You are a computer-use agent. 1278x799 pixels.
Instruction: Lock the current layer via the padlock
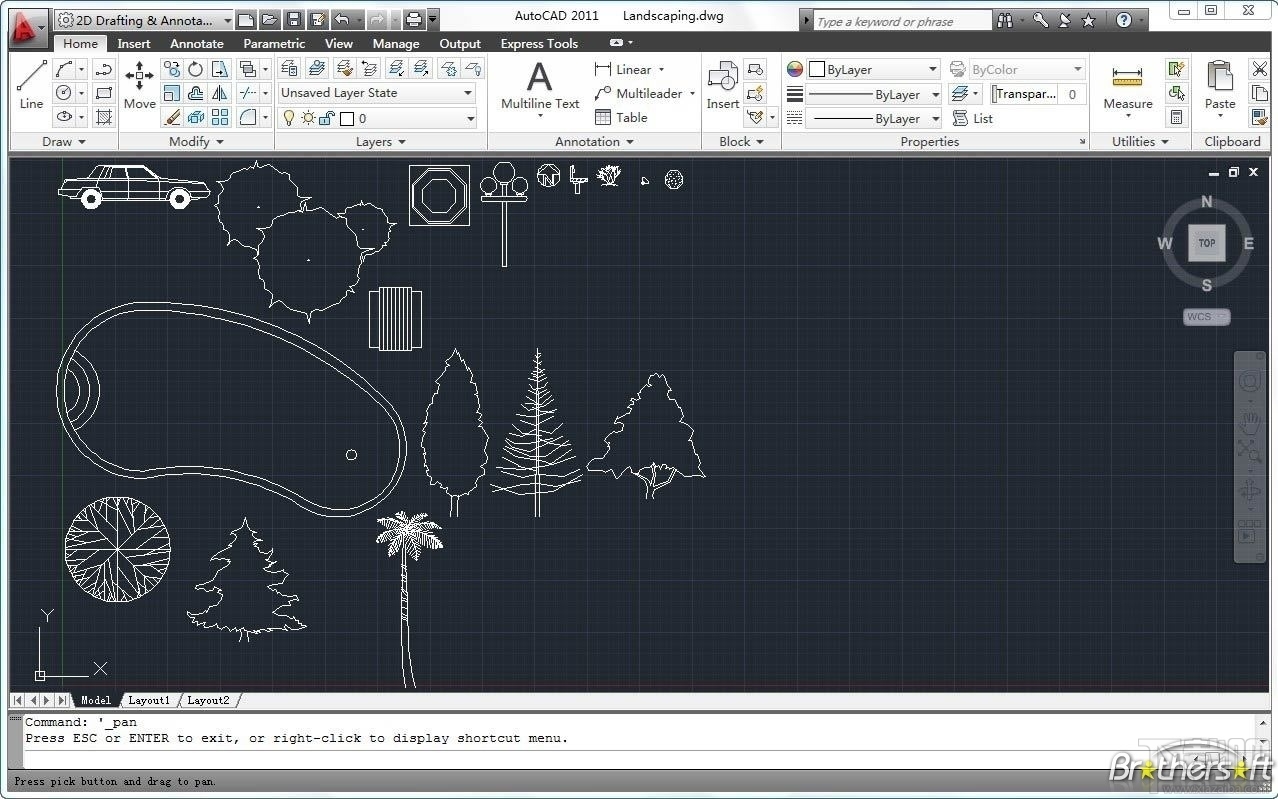point(325,117)
